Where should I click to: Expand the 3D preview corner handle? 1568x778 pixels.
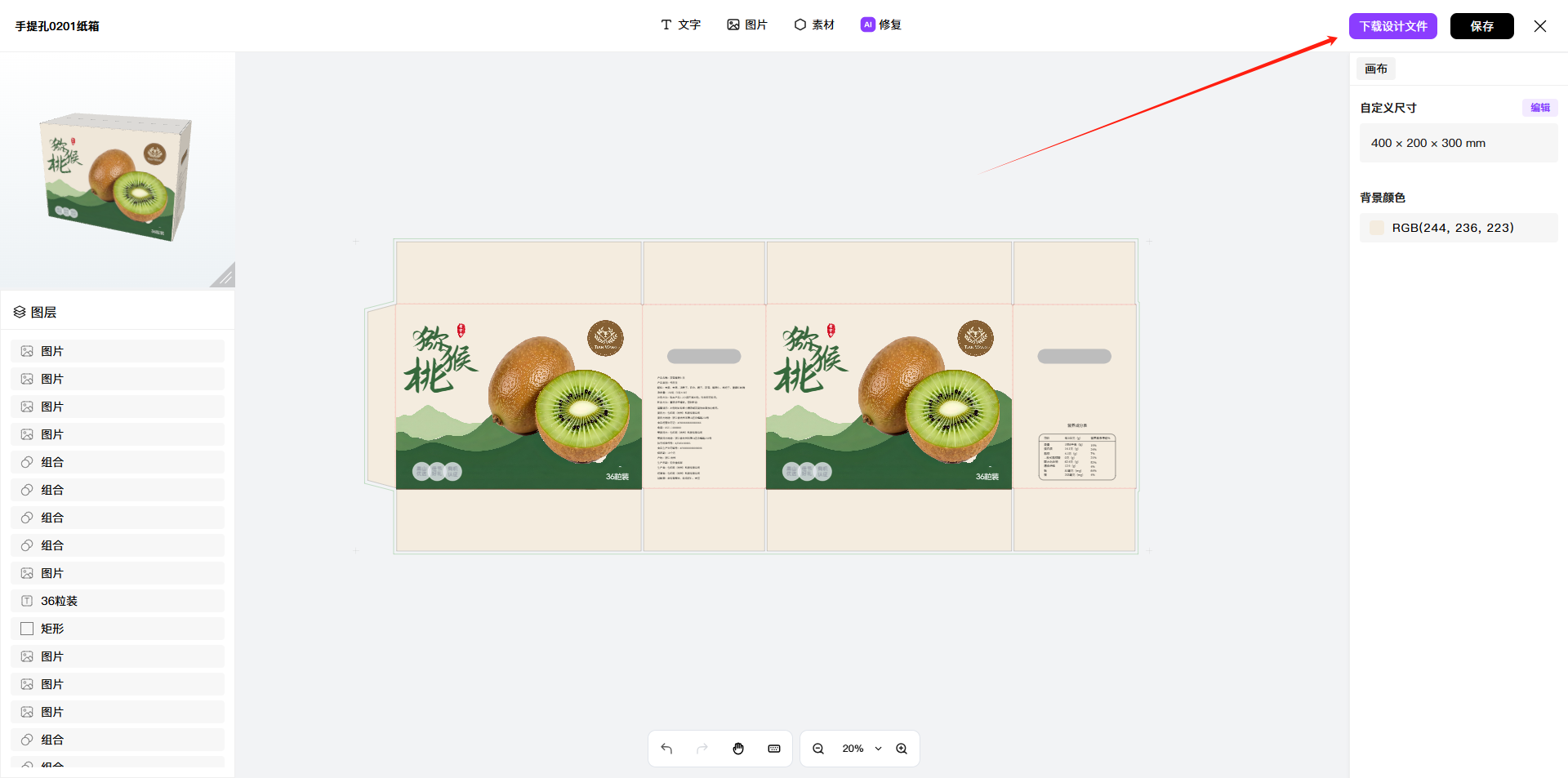click(222, 275)
